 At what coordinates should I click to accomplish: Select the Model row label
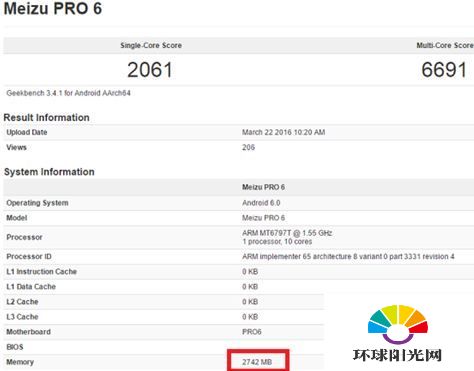[17, 218]
